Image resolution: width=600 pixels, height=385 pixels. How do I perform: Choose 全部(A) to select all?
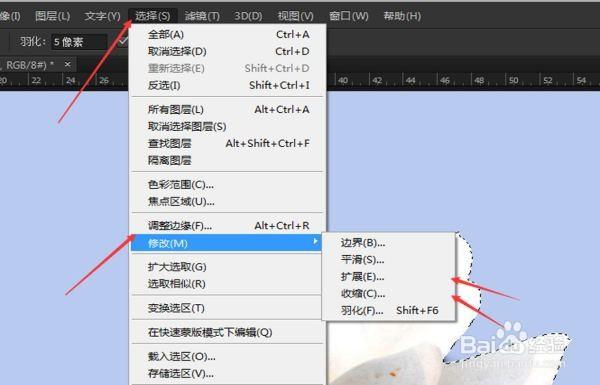coord(228,34)
